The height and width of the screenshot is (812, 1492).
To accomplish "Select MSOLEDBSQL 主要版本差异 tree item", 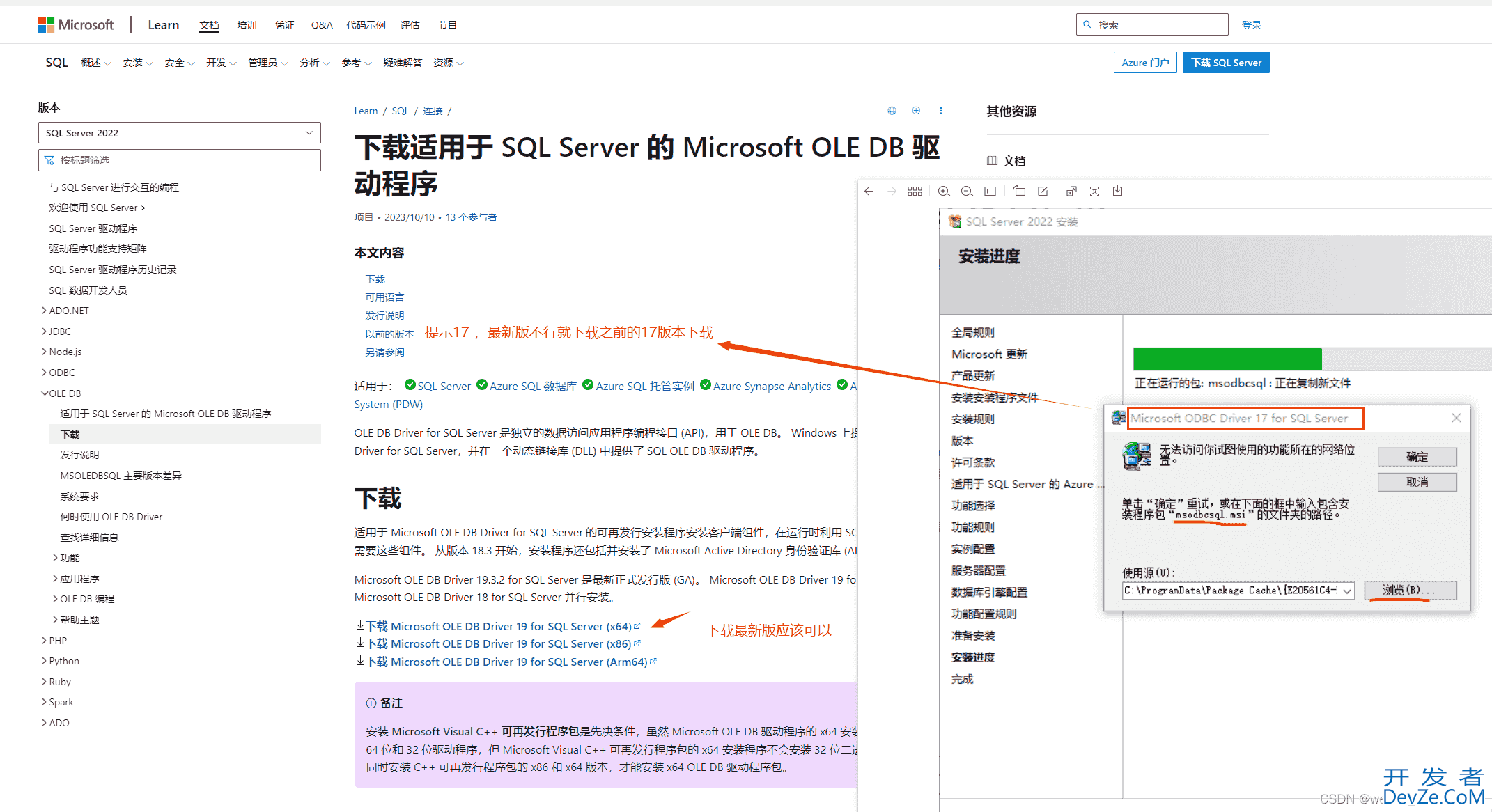I will click(121, 476).
